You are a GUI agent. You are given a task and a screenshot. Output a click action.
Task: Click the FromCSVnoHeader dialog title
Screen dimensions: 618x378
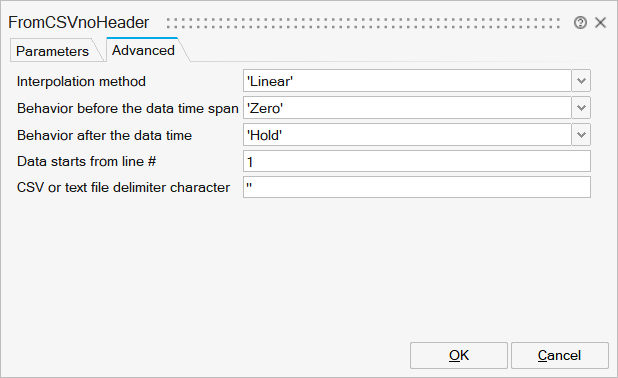[79, 22]
